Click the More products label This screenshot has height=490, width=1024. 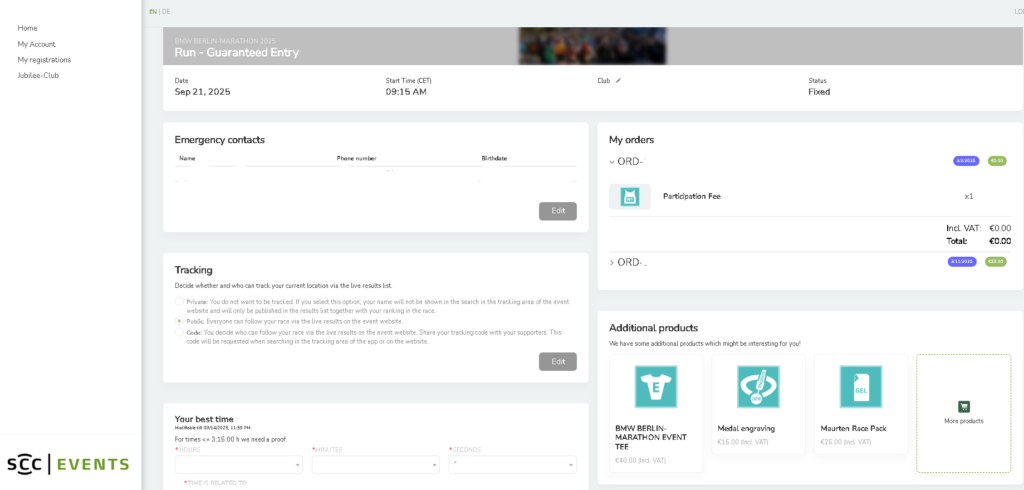[964, 421]
